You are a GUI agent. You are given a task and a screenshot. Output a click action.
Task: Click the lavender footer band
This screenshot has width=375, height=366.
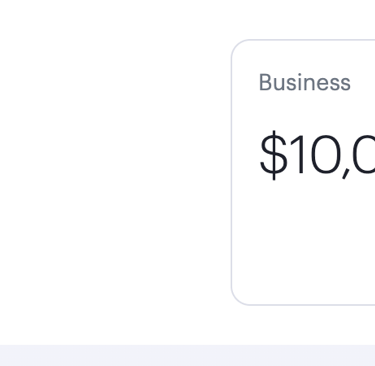[187, 355]
